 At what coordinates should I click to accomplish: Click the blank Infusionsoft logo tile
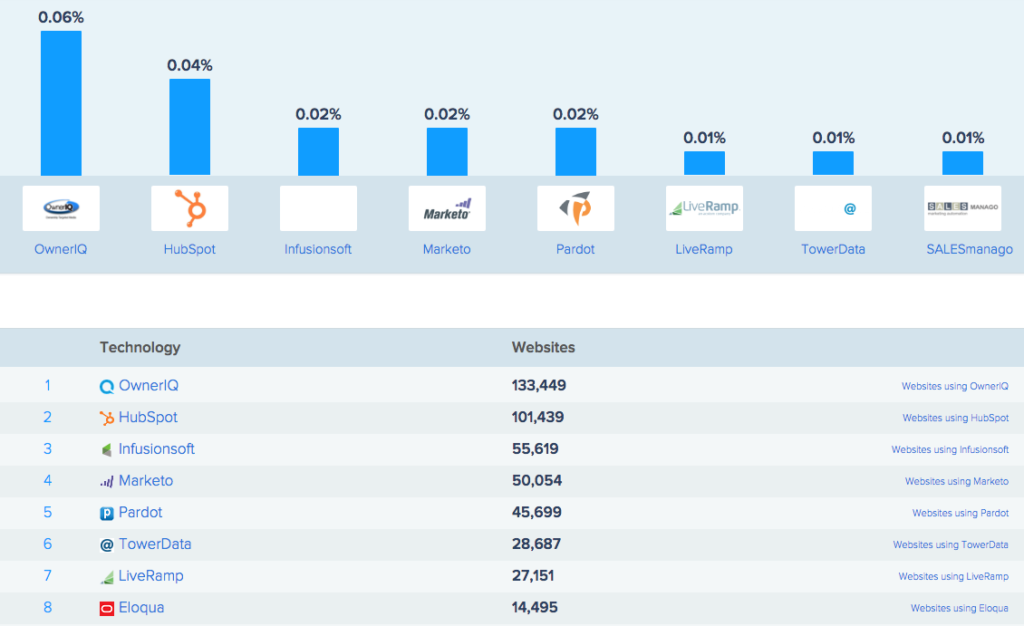click(x=318, y=208)
